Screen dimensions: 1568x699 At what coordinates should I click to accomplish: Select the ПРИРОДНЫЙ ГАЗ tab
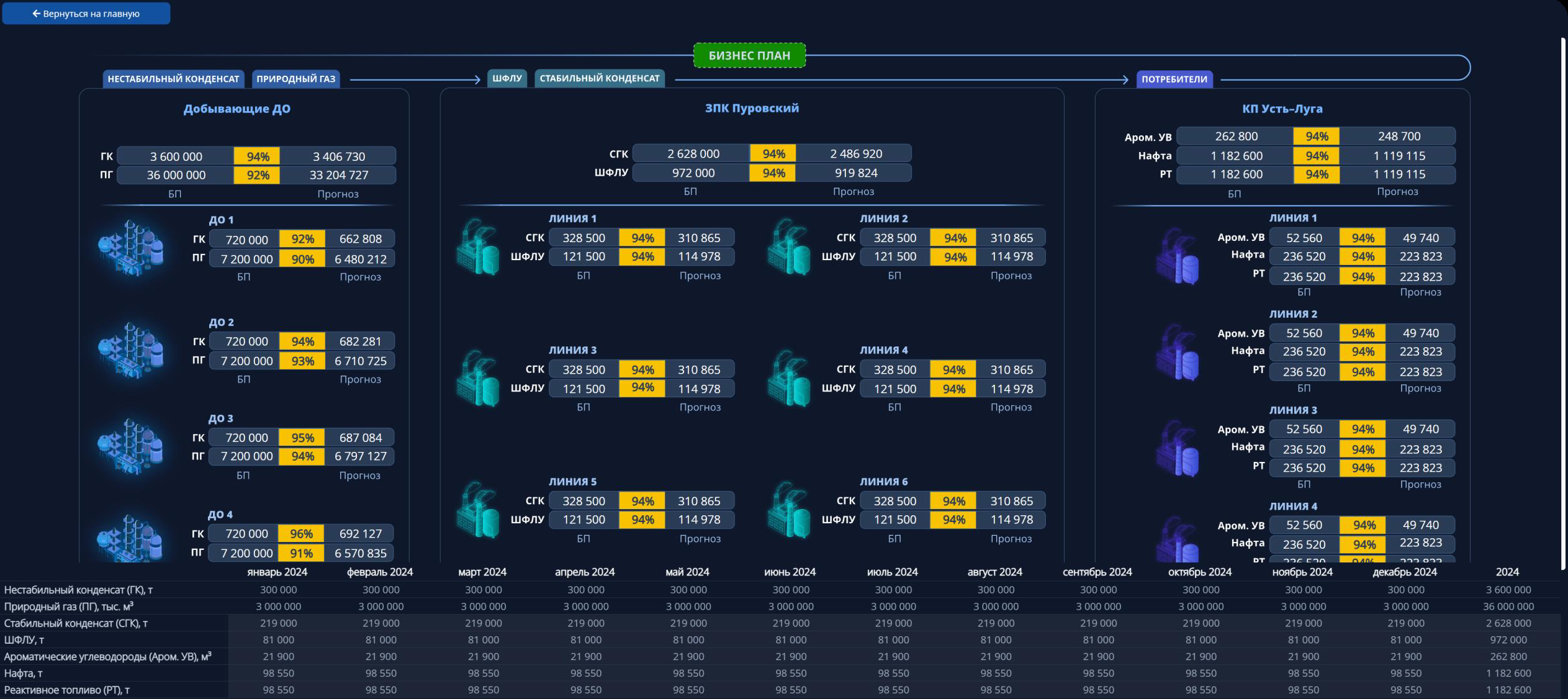point(296,79)
